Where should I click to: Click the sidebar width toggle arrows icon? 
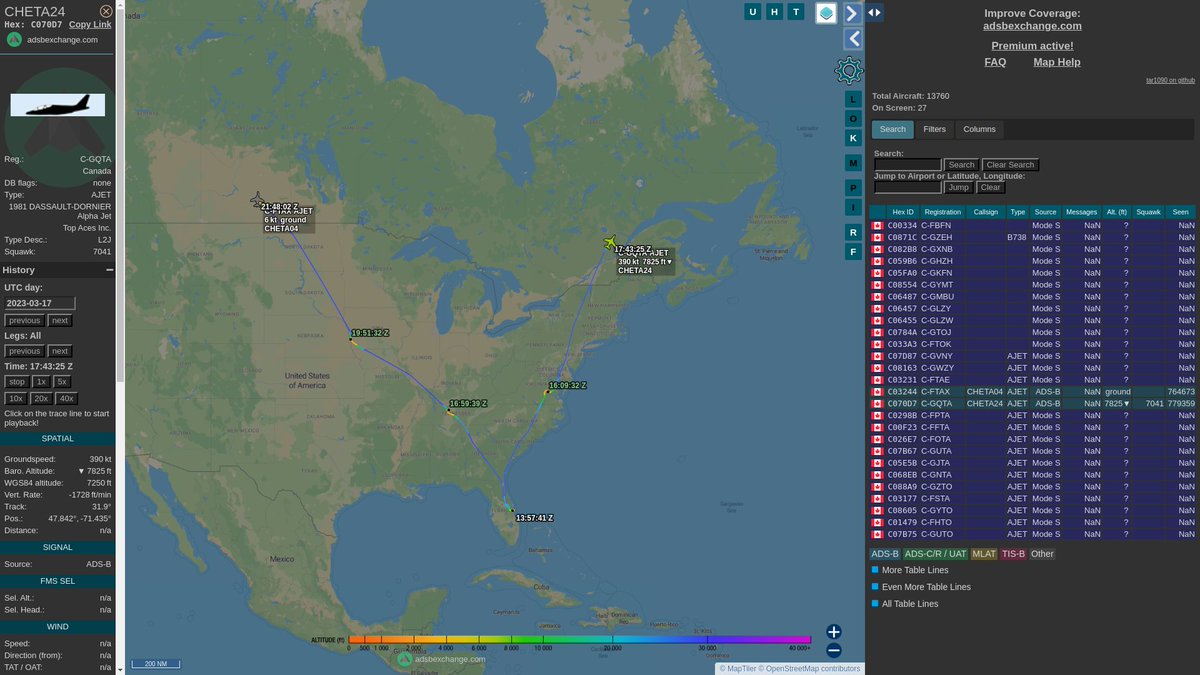click(x=875, y=12)
